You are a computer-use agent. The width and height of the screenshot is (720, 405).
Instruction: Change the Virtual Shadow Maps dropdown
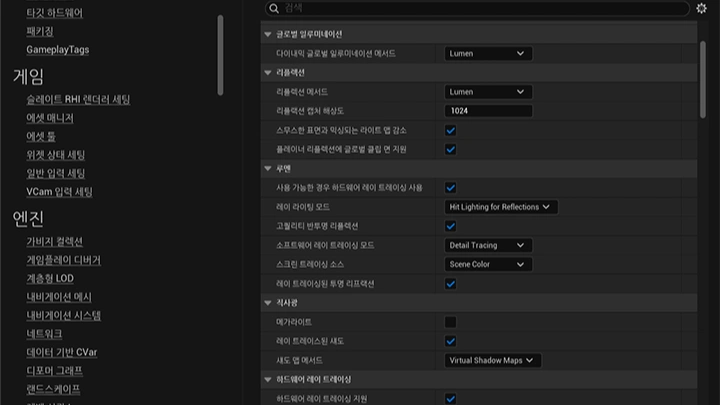[492, 360]
